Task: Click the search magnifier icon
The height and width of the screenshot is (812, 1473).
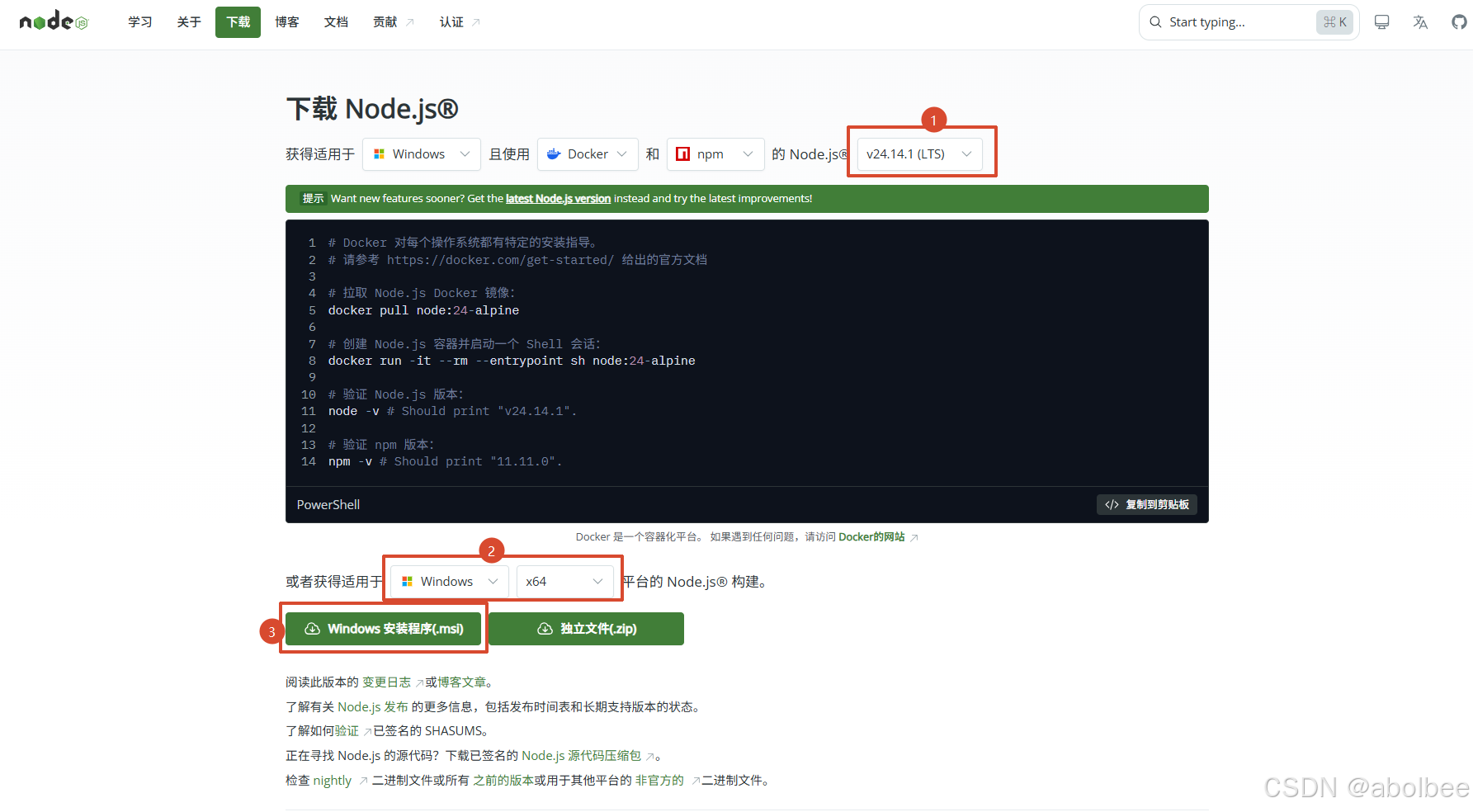Action: click(x=1155, y=22)
